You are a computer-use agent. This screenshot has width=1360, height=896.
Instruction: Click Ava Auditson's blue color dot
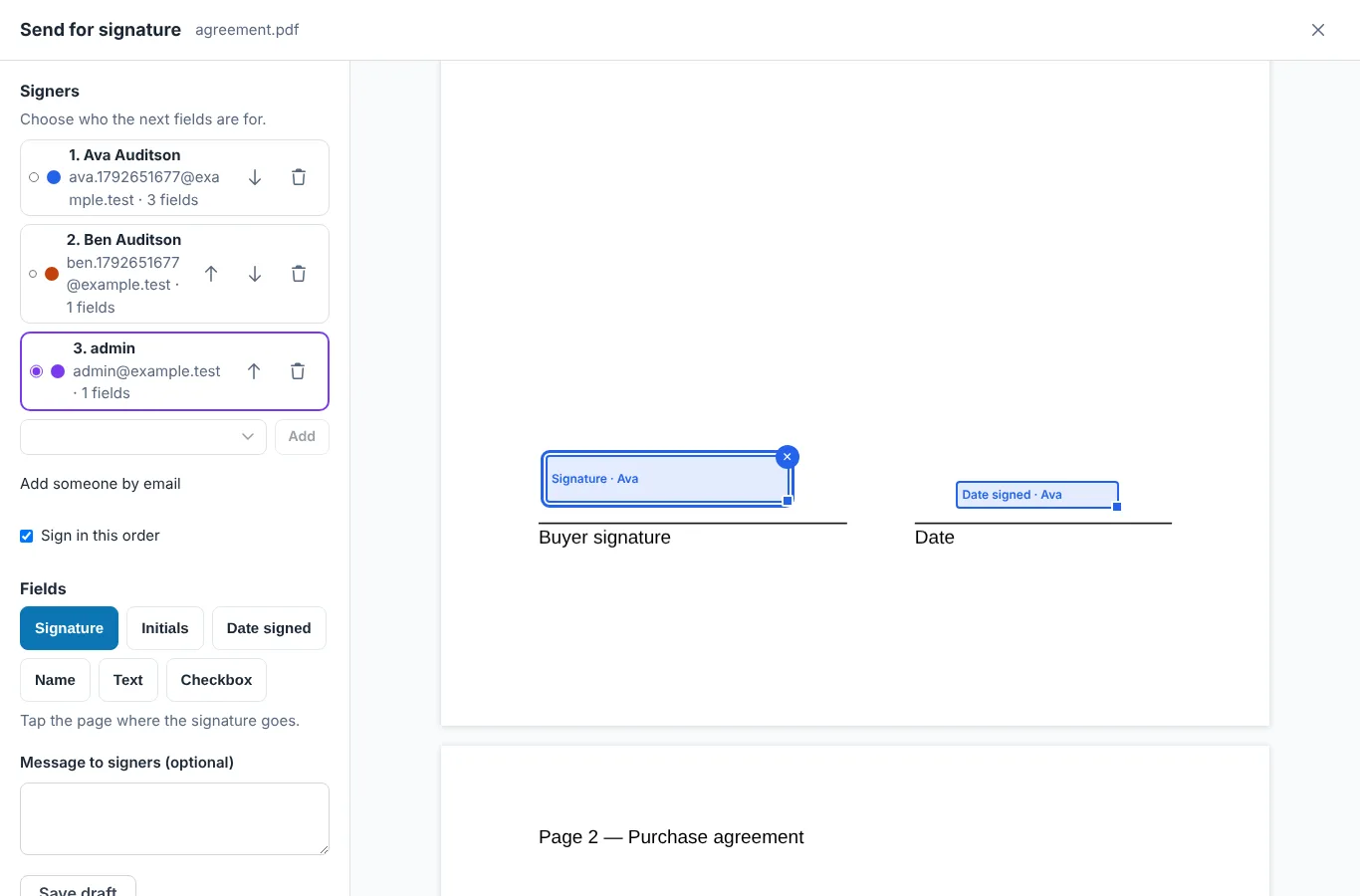pyautogui.click(x=54, y=177)
